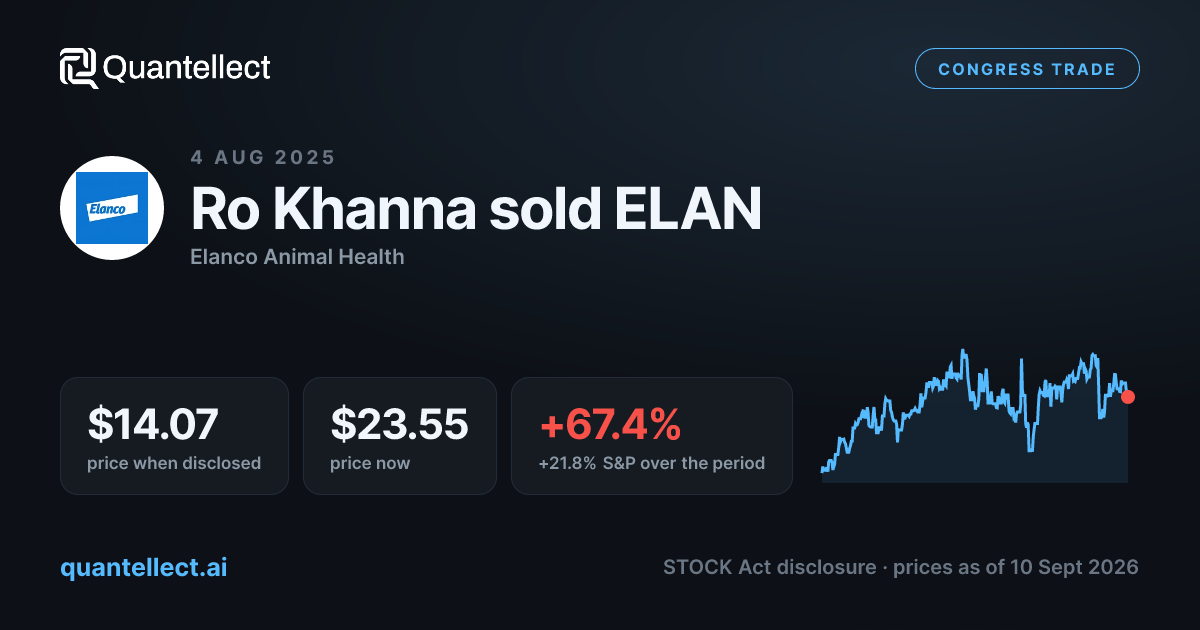
Task: Click the red dot on the price chart
Action: click(1128, 397)
